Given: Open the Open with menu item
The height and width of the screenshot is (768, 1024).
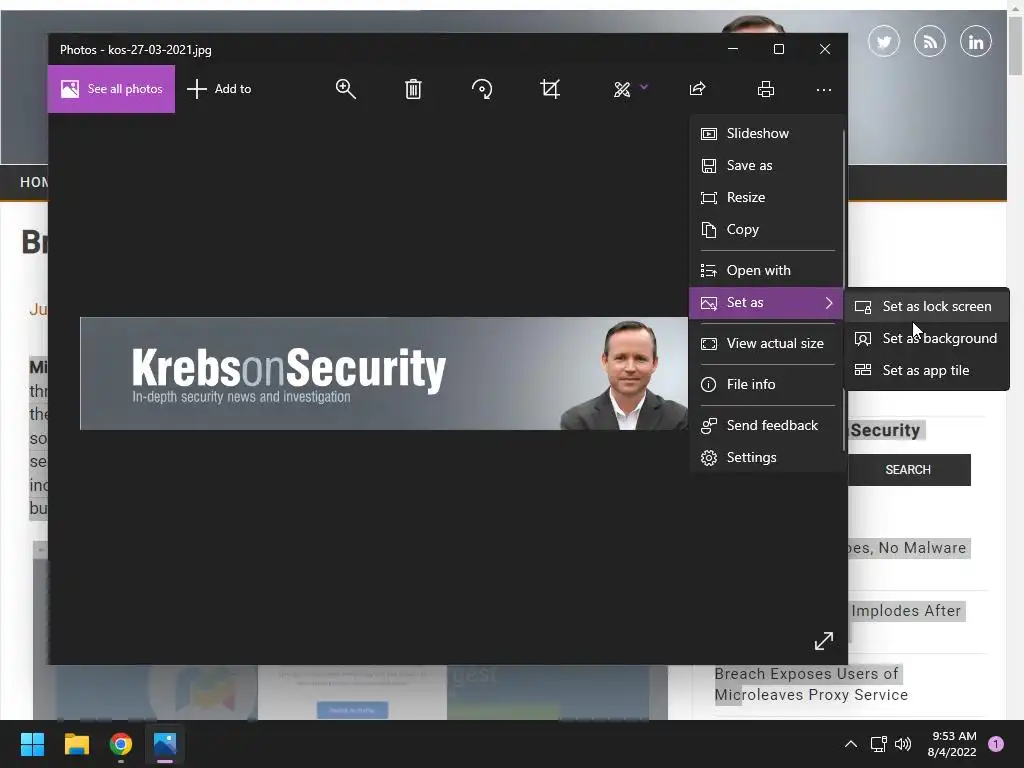Looking at the screenshot, I should pos(766,270).
